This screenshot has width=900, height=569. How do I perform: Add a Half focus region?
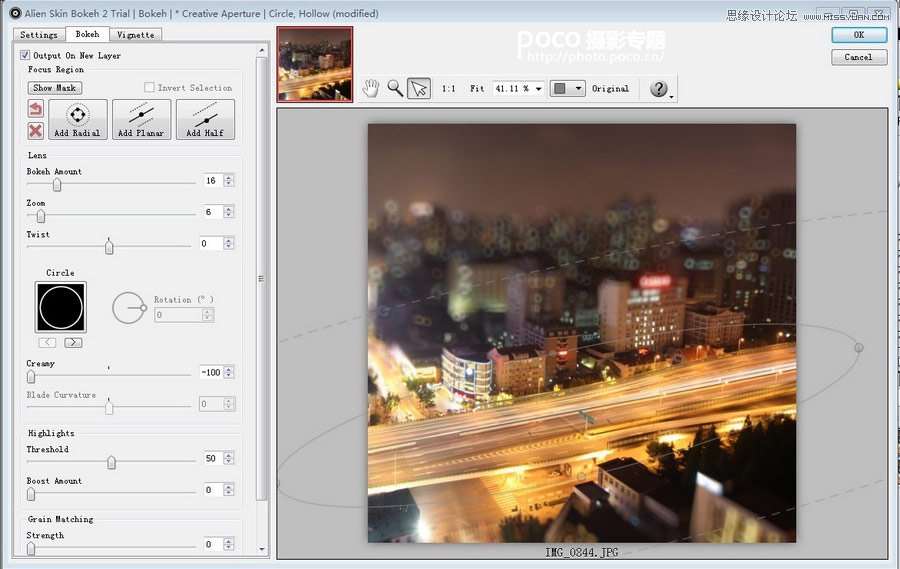205,119
